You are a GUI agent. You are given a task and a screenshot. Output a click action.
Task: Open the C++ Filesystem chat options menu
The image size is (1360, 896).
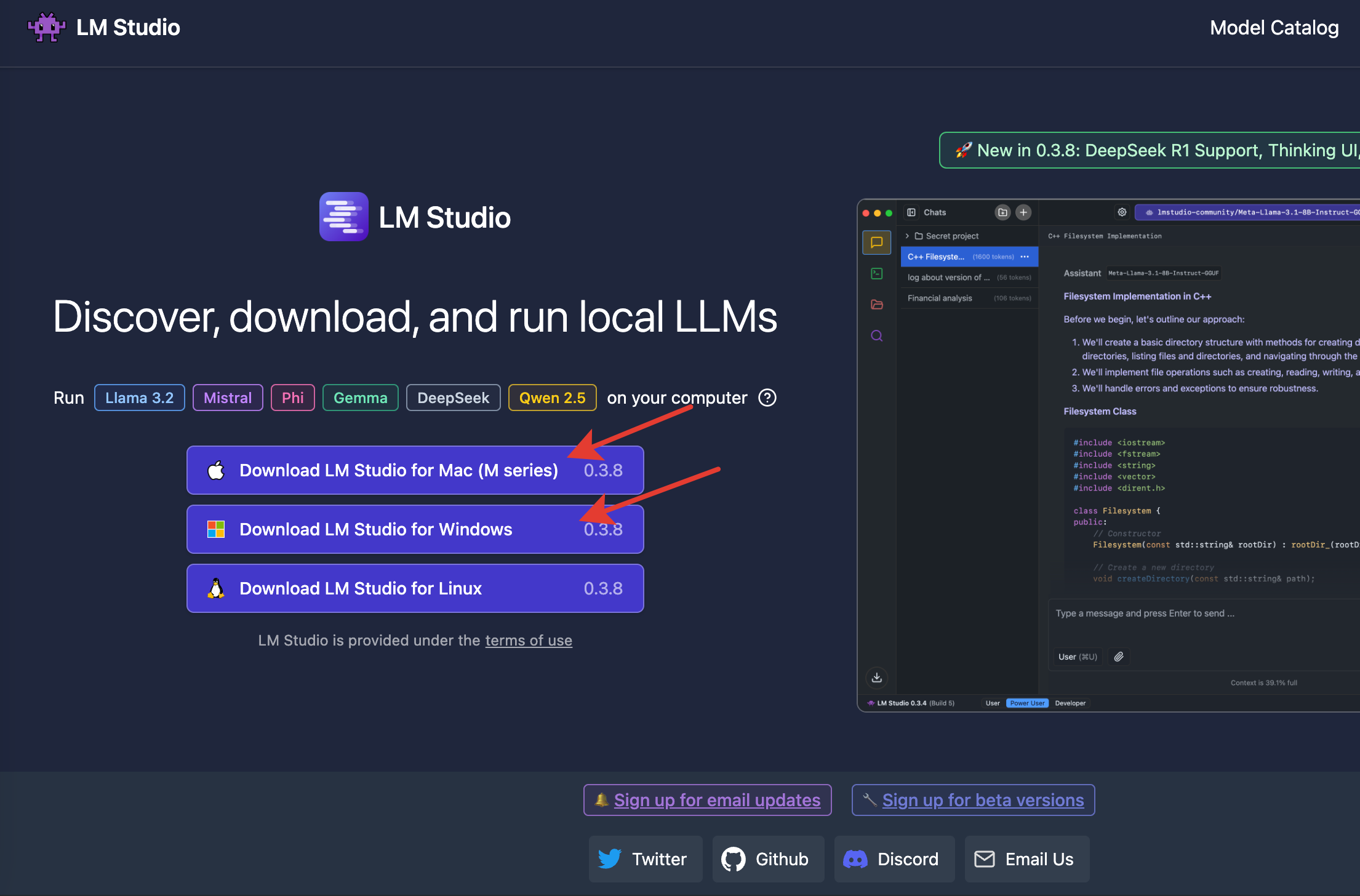tap(1025, 257)
